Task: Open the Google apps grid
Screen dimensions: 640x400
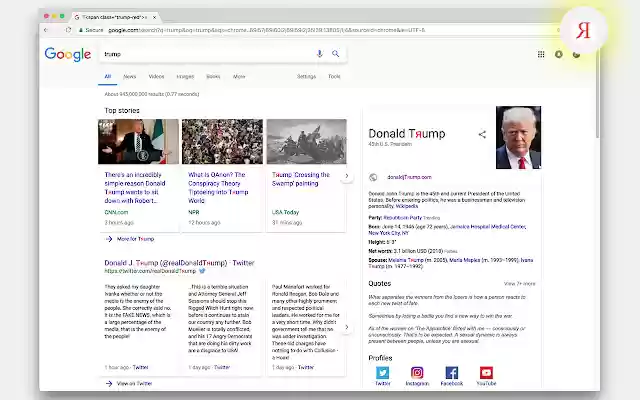Action: [x=541, y=54]
